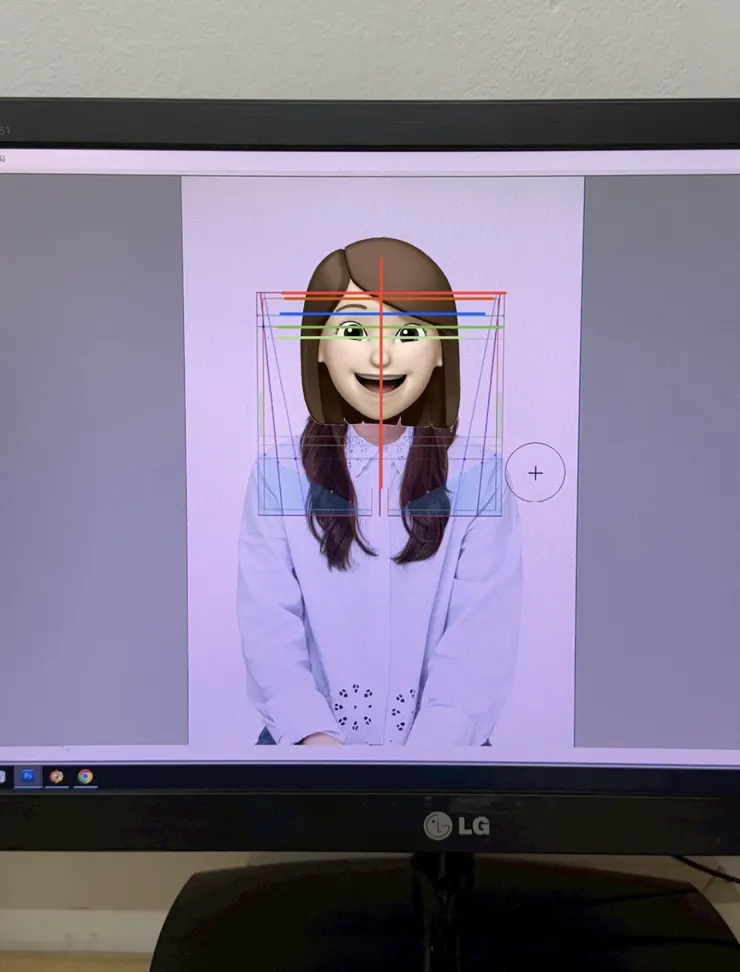Image resolution: width=740 pixels, height=972 pixels.
Task: Open Photoshop from the taskbar
Action: coord(28,775)
